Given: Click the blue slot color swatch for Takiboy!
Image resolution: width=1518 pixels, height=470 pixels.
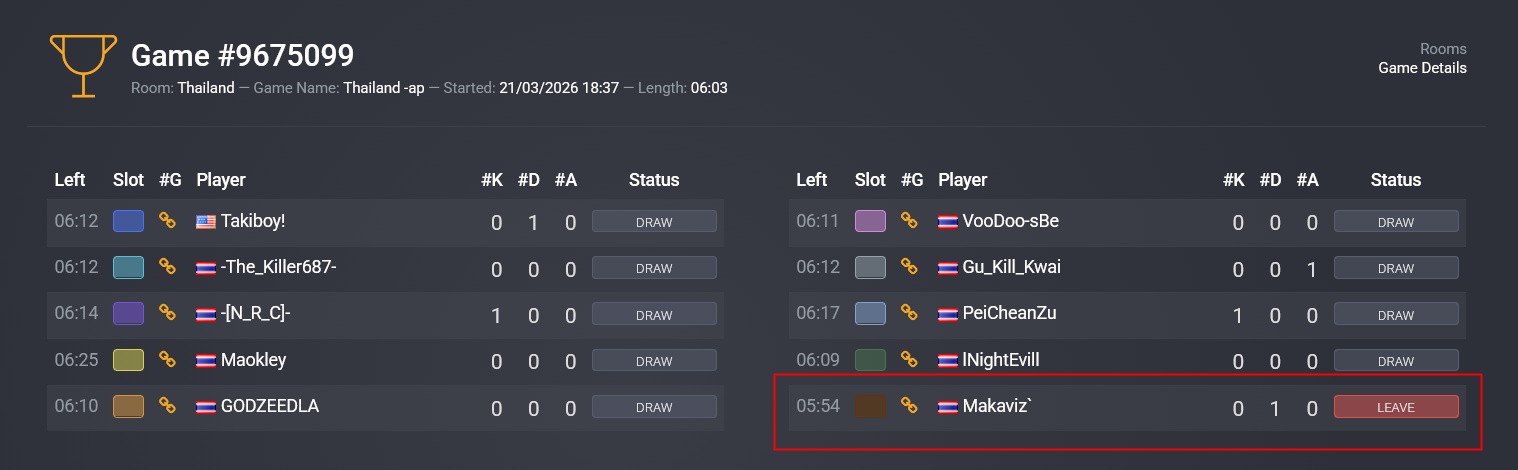Looking at the screenshot, I should 128,221.
